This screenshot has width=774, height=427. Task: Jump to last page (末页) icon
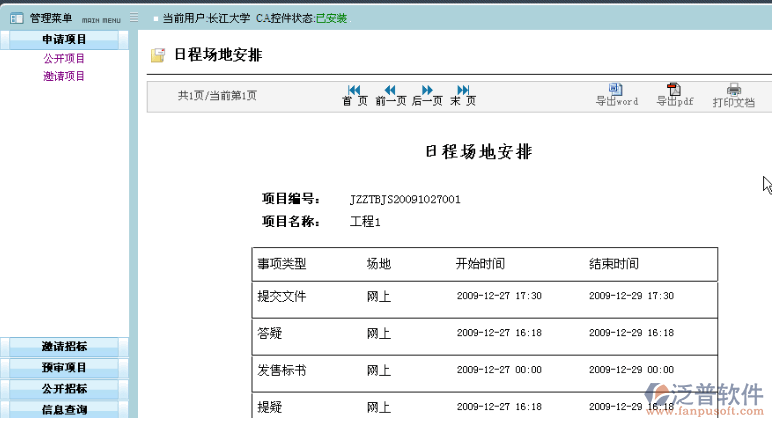(x=463, y=90)
